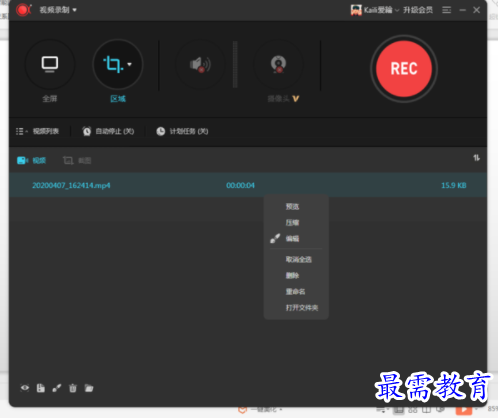Select file 20200407_162414.mp4

pyautogui.click(x=71, y=185)
